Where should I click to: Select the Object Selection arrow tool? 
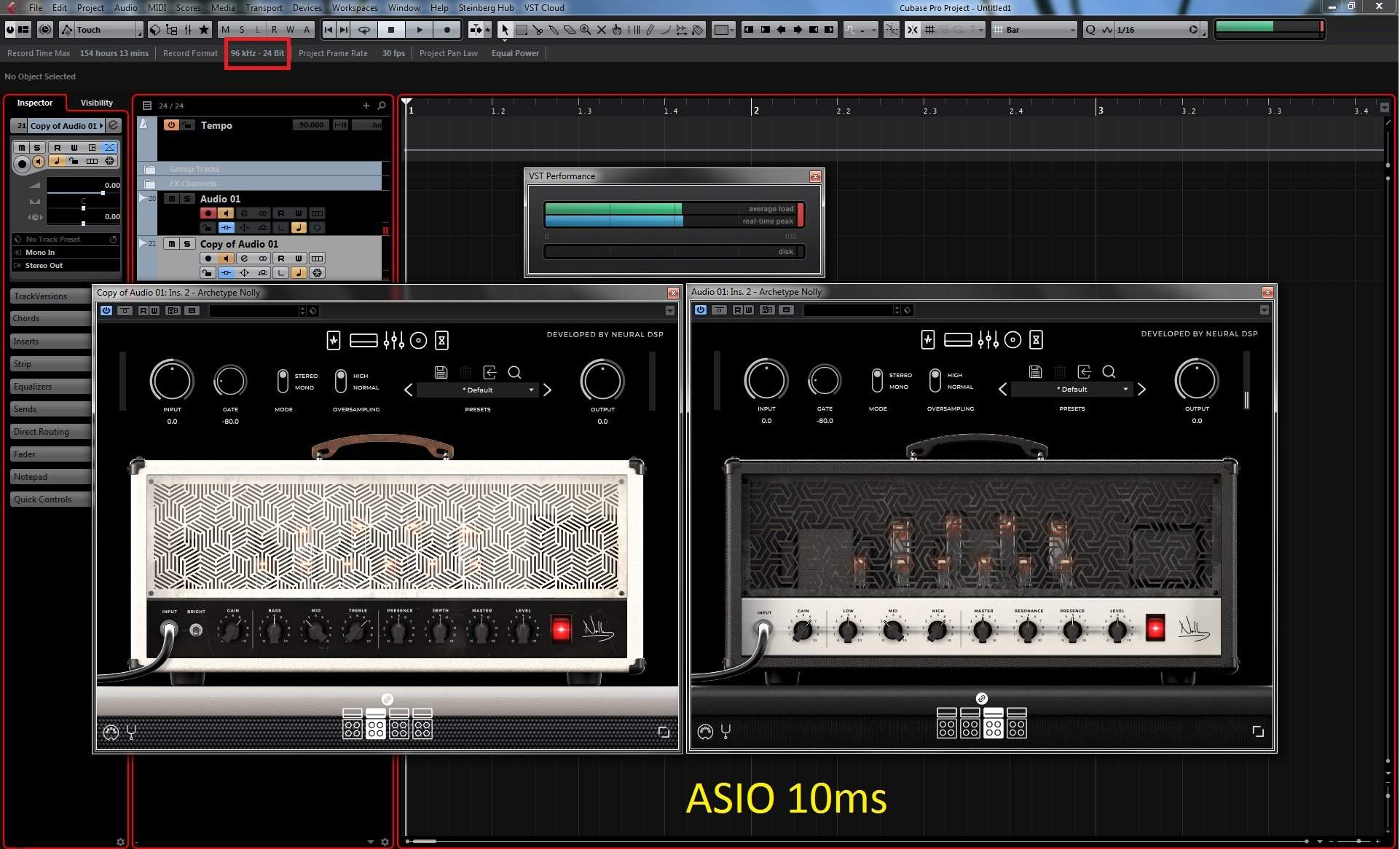(x=505, y=30)
